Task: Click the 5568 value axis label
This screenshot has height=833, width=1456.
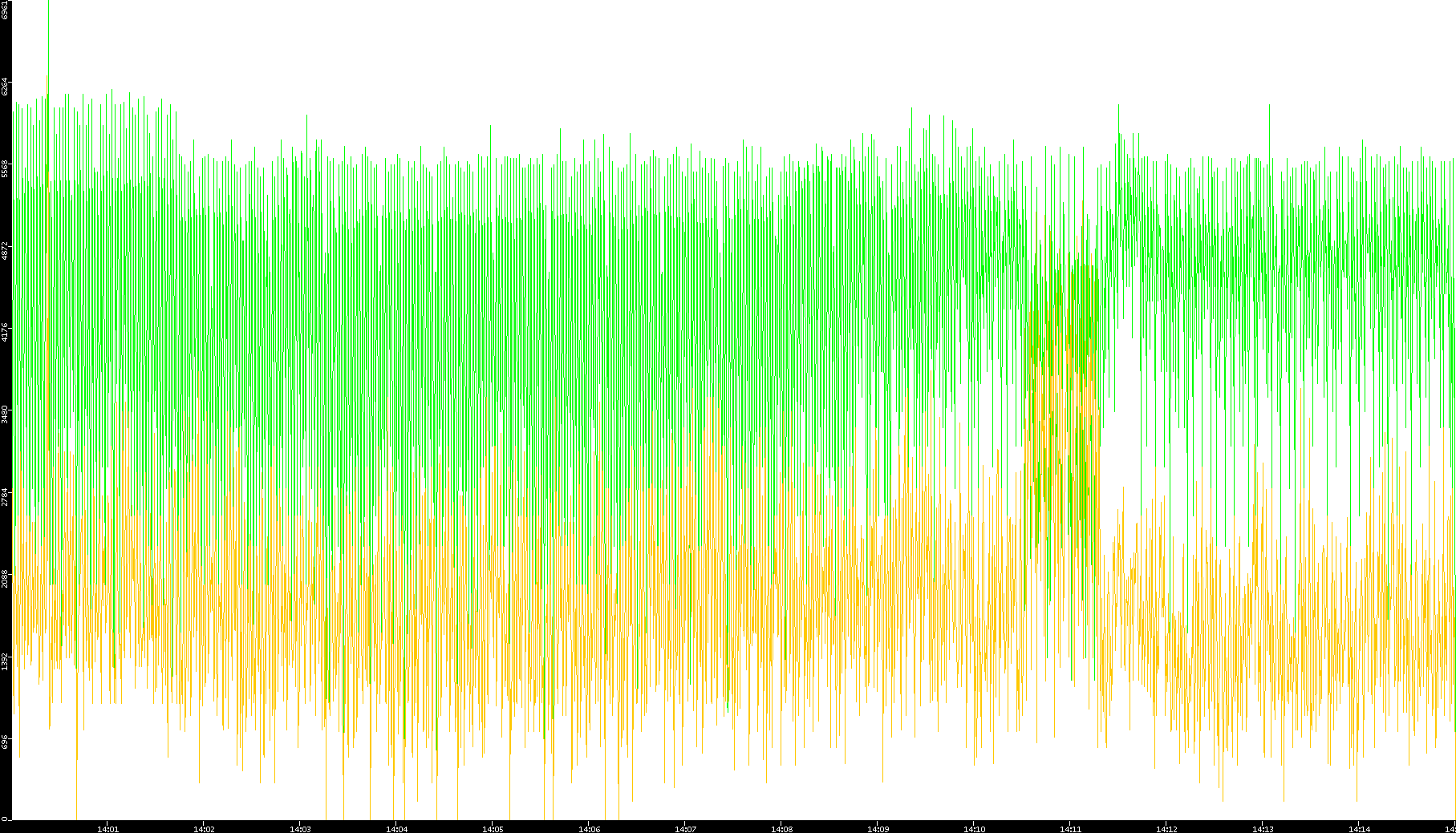Action: click(x=6, y=168)
